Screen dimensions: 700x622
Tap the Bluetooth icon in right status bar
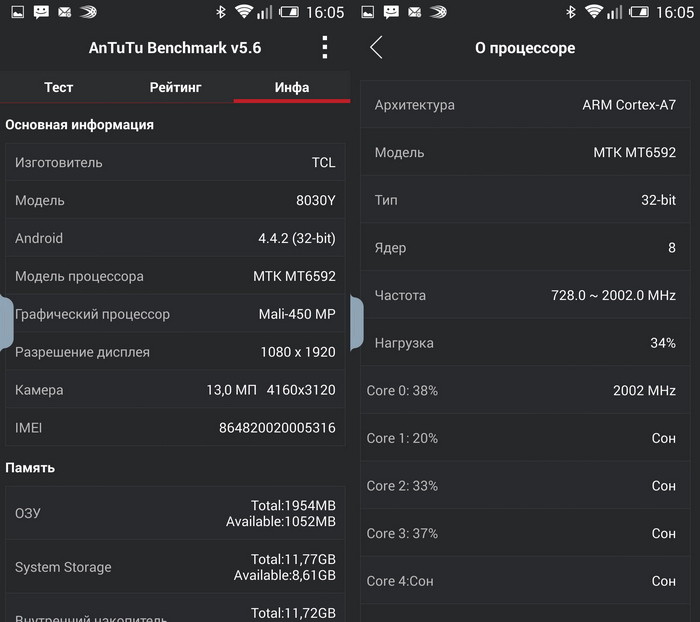coord(571,12)
